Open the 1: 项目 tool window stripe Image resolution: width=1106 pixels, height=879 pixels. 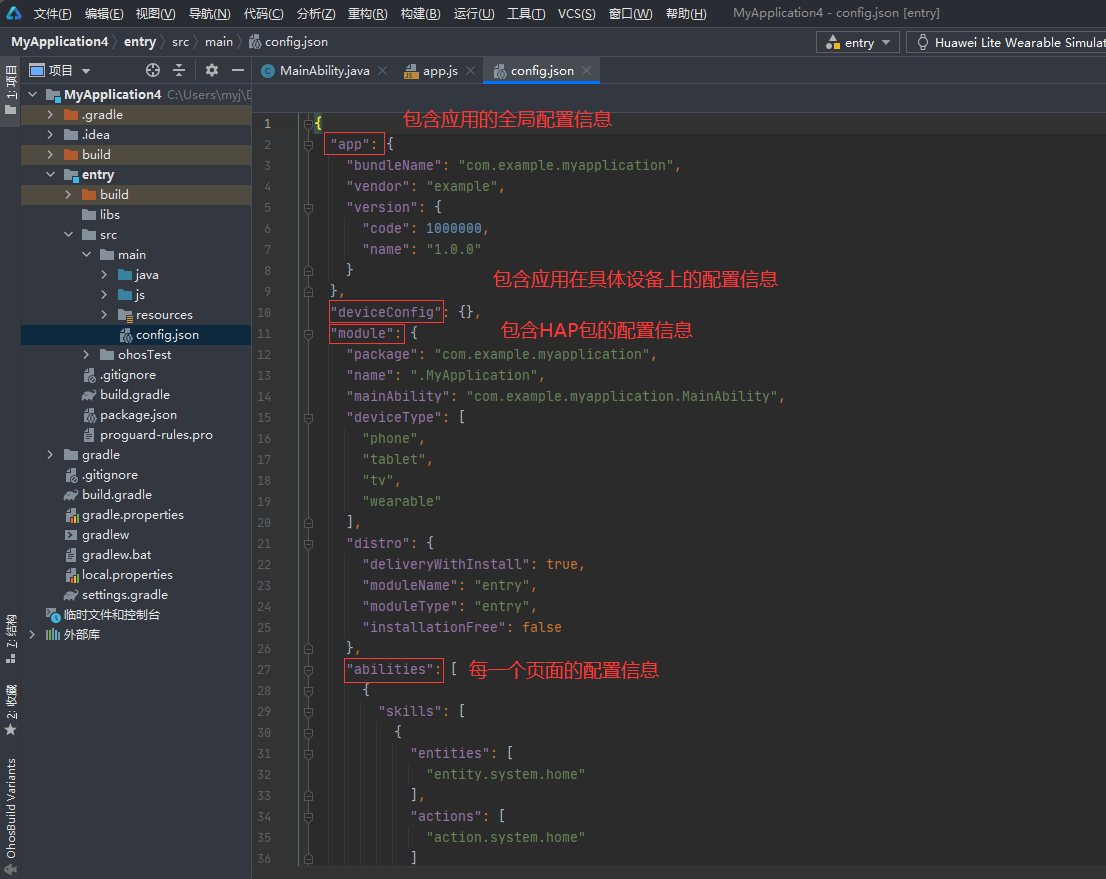click(x=11, y=92)
